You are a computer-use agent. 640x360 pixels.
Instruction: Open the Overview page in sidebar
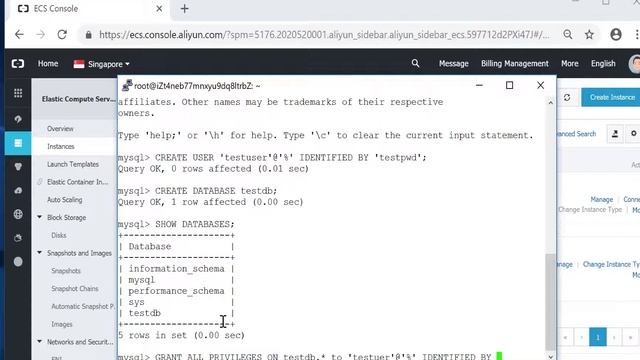pos(60,129)
